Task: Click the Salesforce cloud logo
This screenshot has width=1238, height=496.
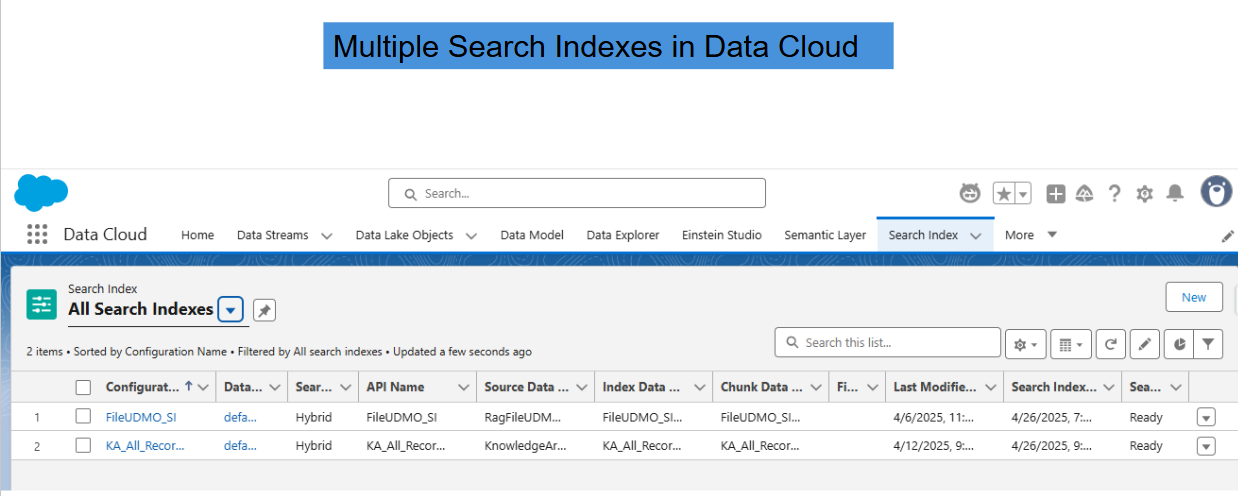Action: point(41,192)
